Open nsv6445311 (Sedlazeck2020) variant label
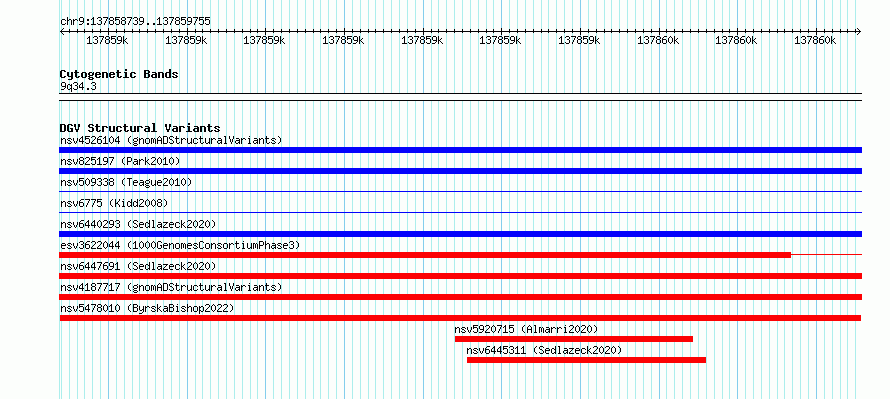 [x=544, y=350]
